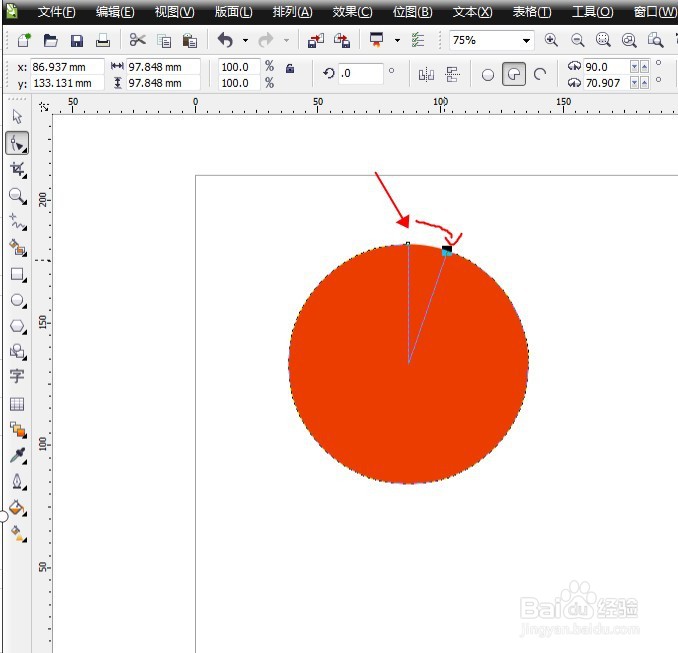Open the undo history dropdown arrow
The image size is (678, 653).
click(245, 41)
